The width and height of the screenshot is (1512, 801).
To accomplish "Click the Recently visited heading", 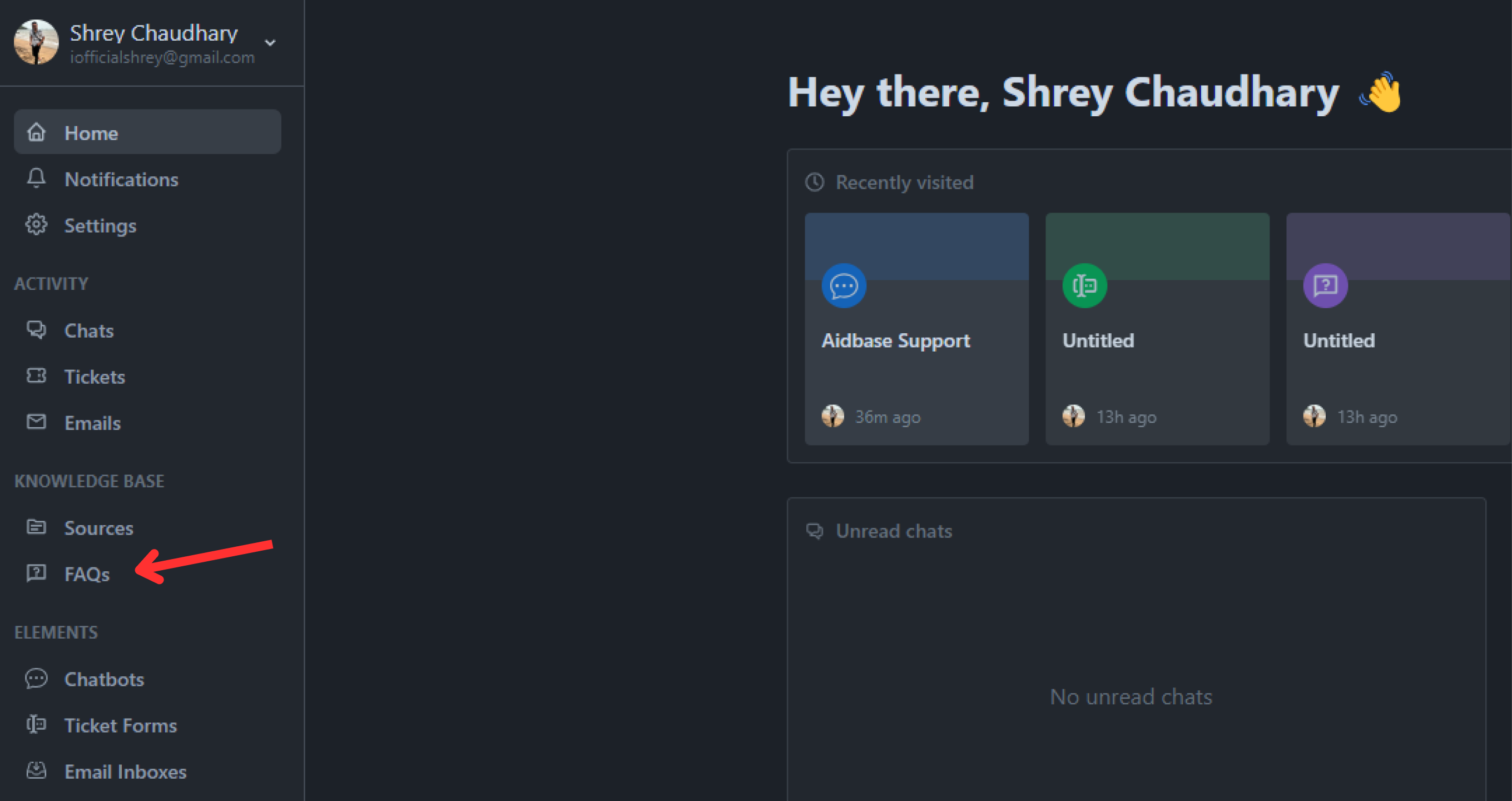I will click(904, 182).
